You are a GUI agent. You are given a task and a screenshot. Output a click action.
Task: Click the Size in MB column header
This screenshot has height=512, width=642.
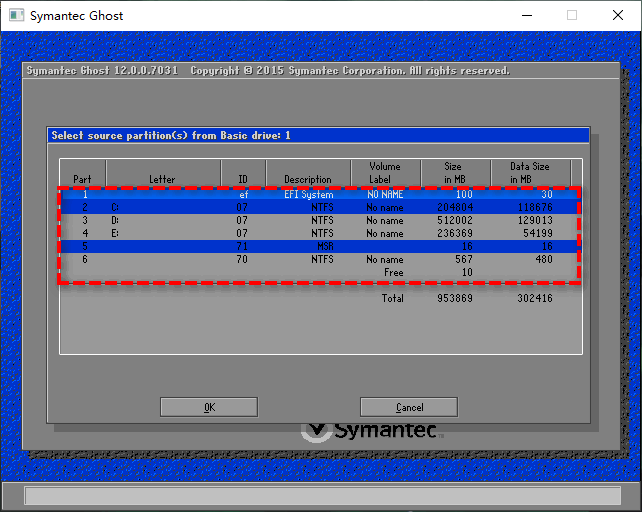455,173
